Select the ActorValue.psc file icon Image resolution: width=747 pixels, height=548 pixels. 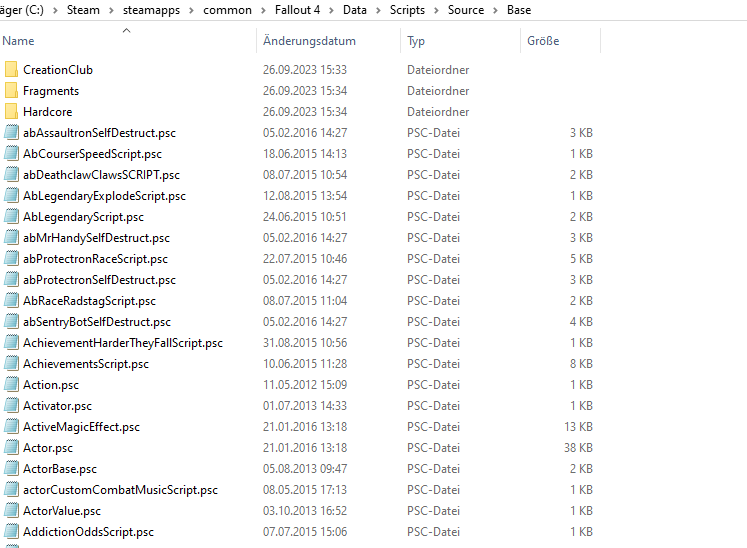click(x=11, y=510)
